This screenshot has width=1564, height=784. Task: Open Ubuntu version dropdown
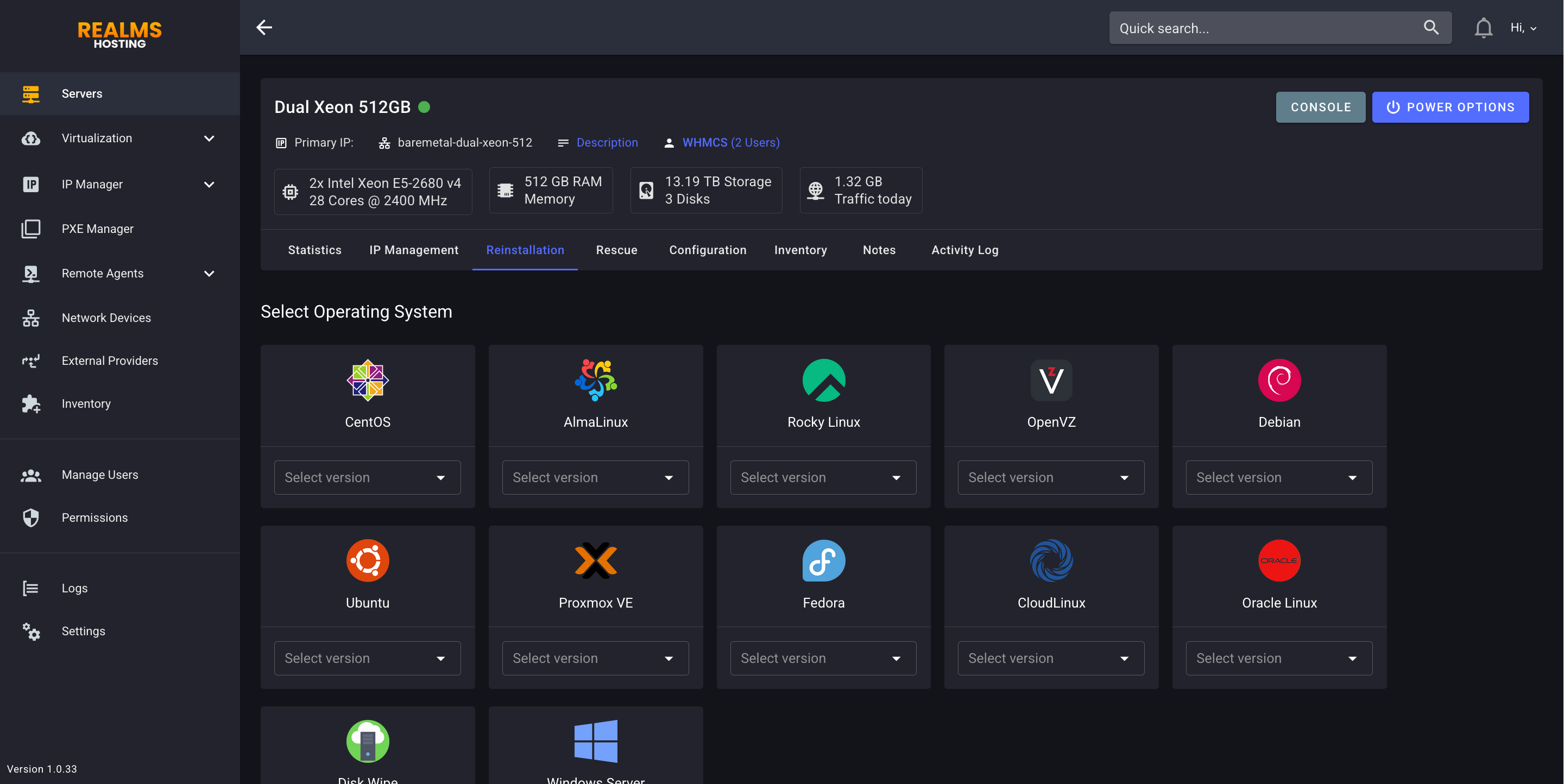pos(367,659)
